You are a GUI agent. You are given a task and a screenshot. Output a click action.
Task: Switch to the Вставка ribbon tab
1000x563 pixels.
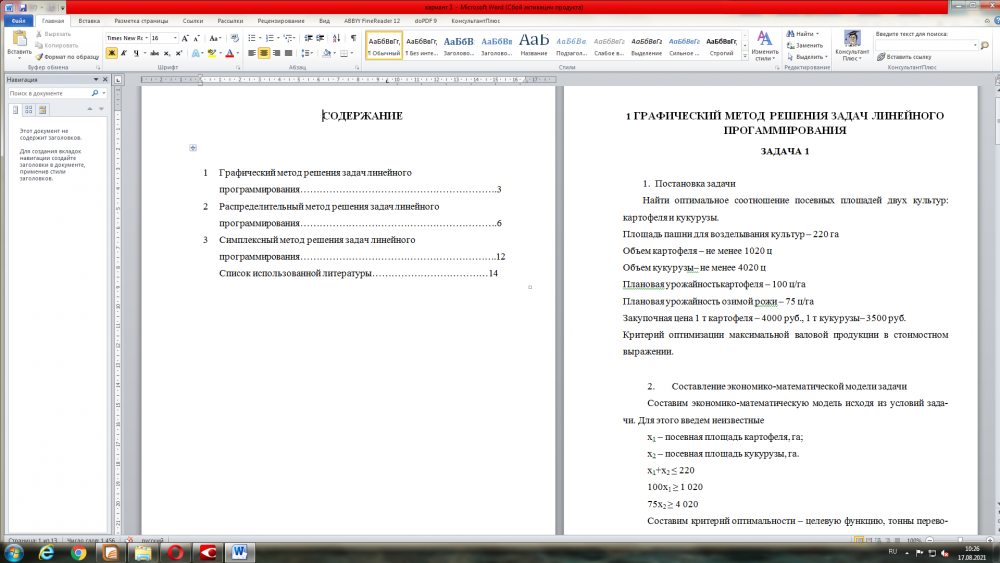click(x=89, y=20)
